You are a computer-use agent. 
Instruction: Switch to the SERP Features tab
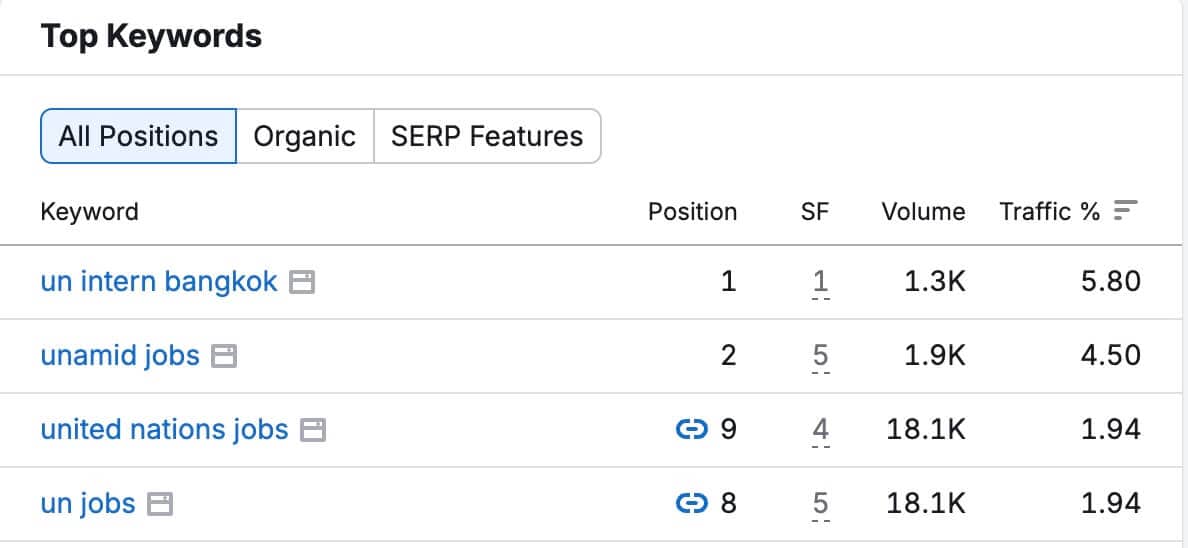[487, 136]
